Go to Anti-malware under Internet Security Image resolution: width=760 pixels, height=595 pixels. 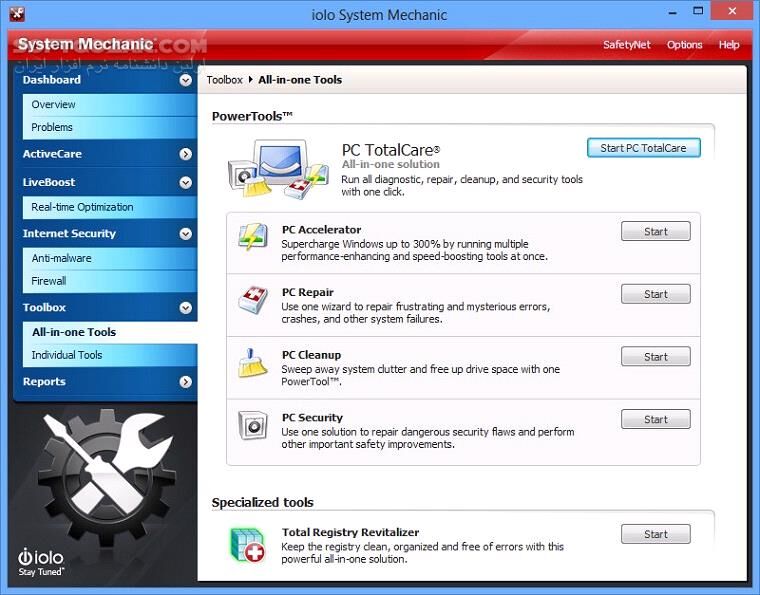pyautogui.click(x=62, y=258)
